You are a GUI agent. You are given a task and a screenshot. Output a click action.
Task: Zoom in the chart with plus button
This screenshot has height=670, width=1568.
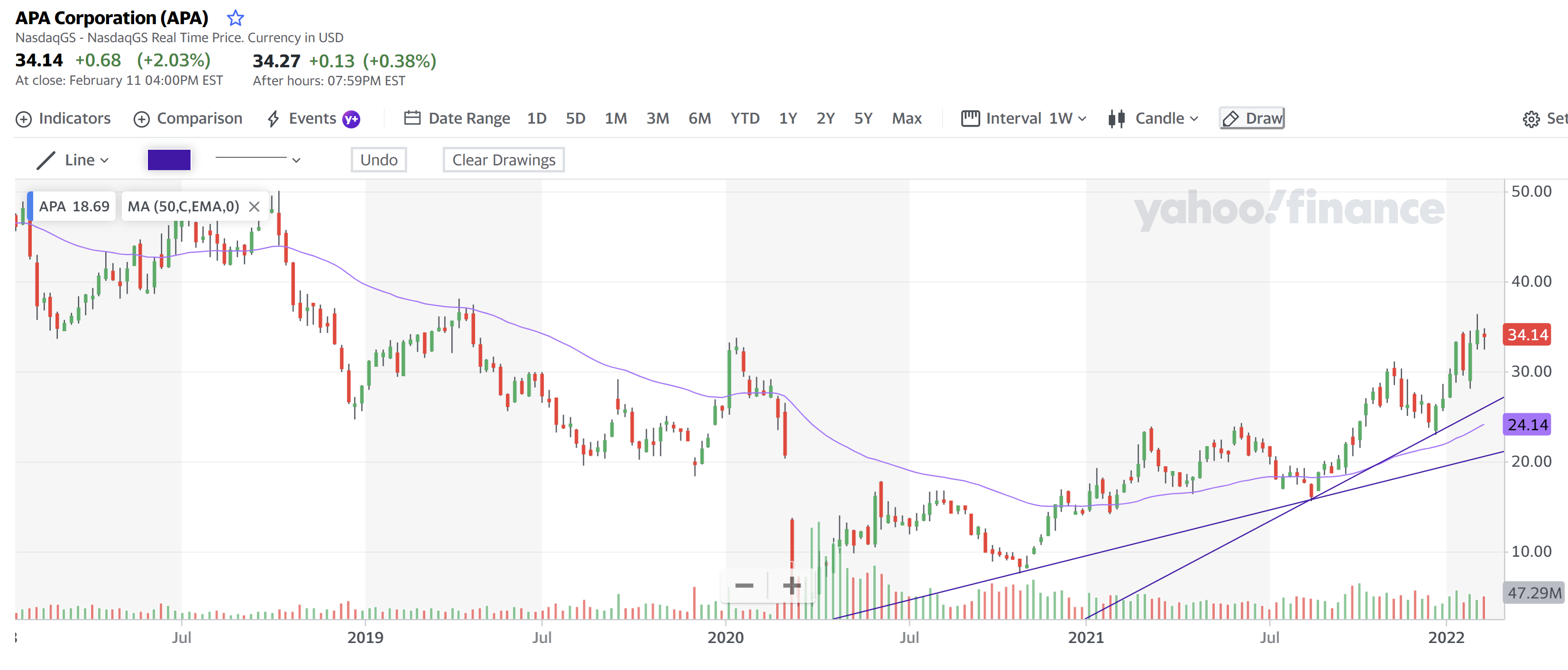point(791,586)
